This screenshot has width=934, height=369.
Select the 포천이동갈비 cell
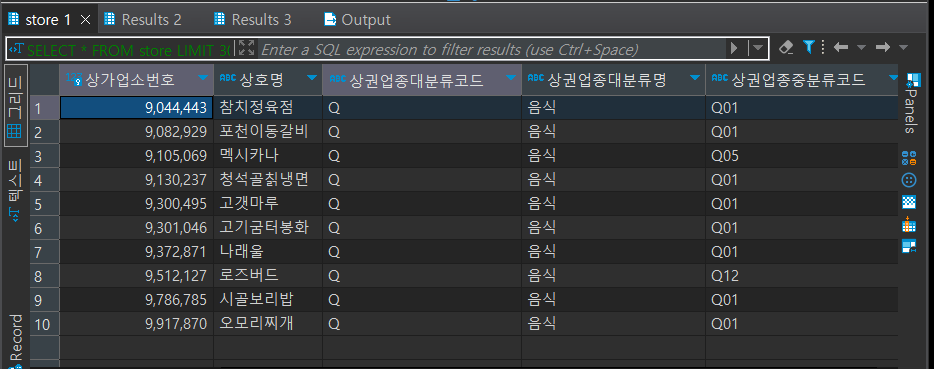(x=268, y=132)
